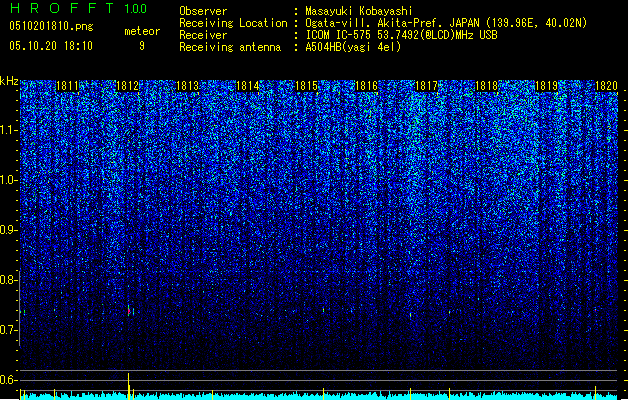Click the ICOM IC-575 receiver text

pos(401,35)
